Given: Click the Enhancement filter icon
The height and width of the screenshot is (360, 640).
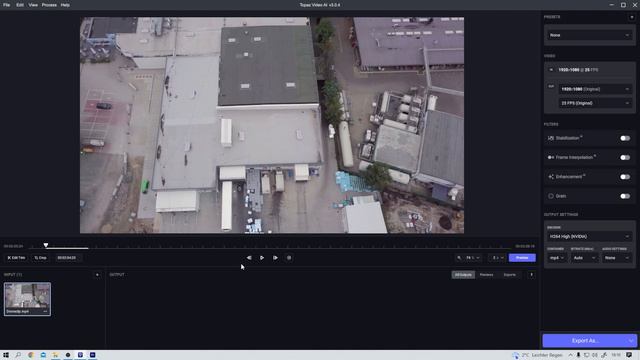Looking at the screenshot, I should click(x=551, y=177).
